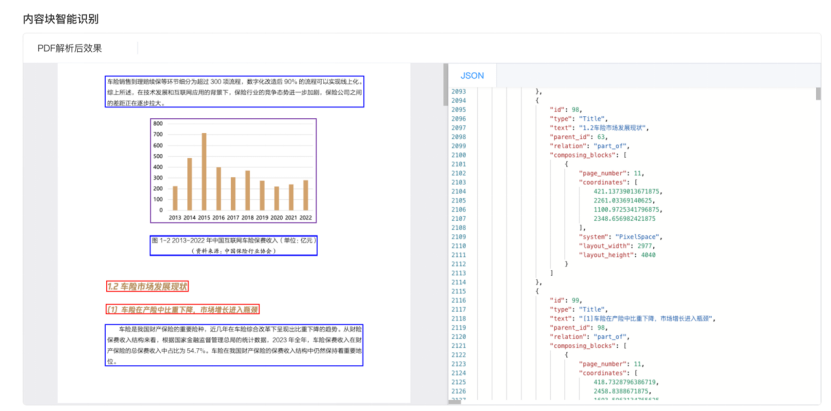The height and width of the screenshot is (411, 831).
Task: Click the "parent_id": 98 line
Action: [579, 327]
